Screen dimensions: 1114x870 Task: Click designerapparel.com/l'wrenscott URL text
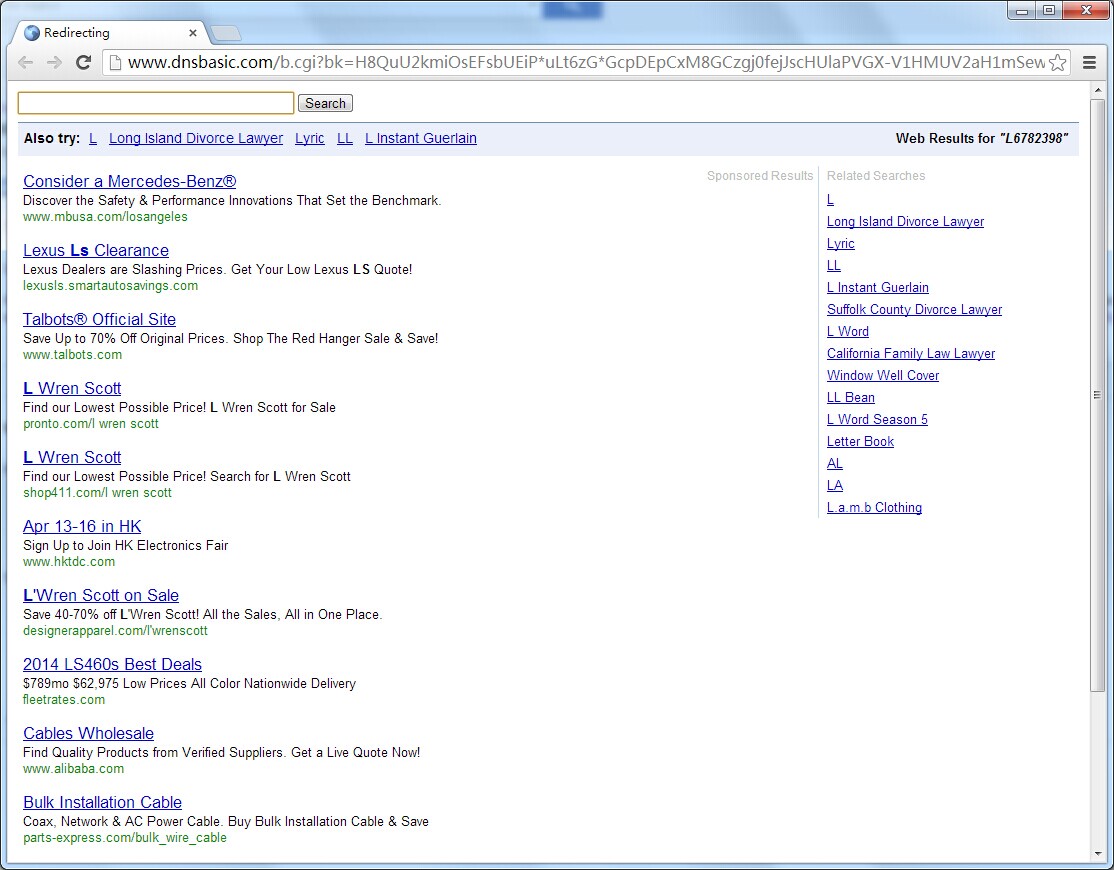click(x=115, y=630)
